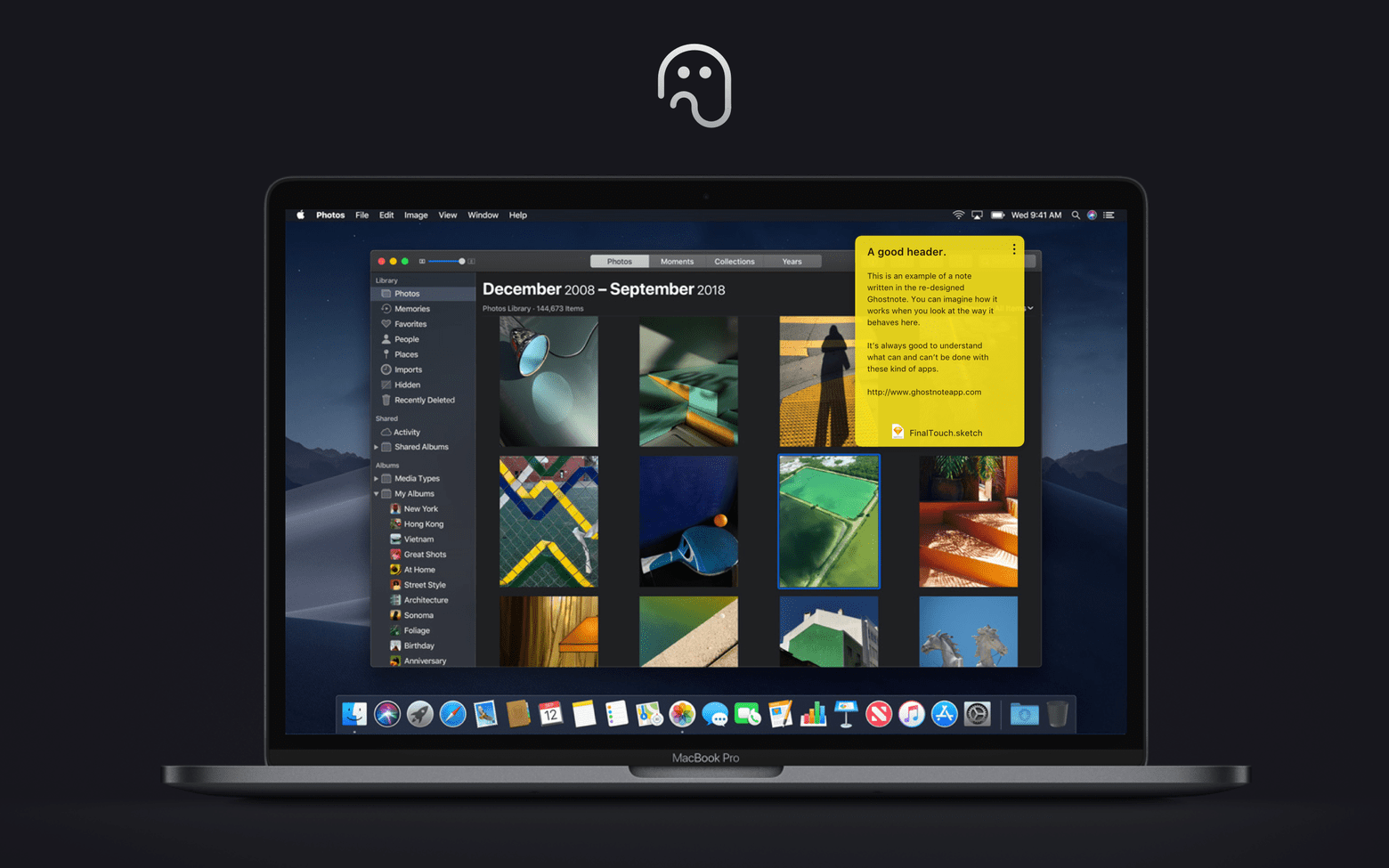This screenshot has height=868, width=1389.
Task: Expand the Media Types group
Action: pos(377,479)
